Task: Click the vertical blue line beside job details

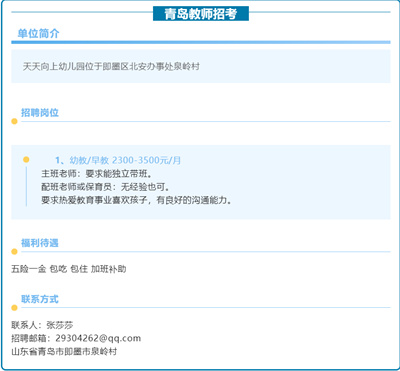Action: pos(26,186)
